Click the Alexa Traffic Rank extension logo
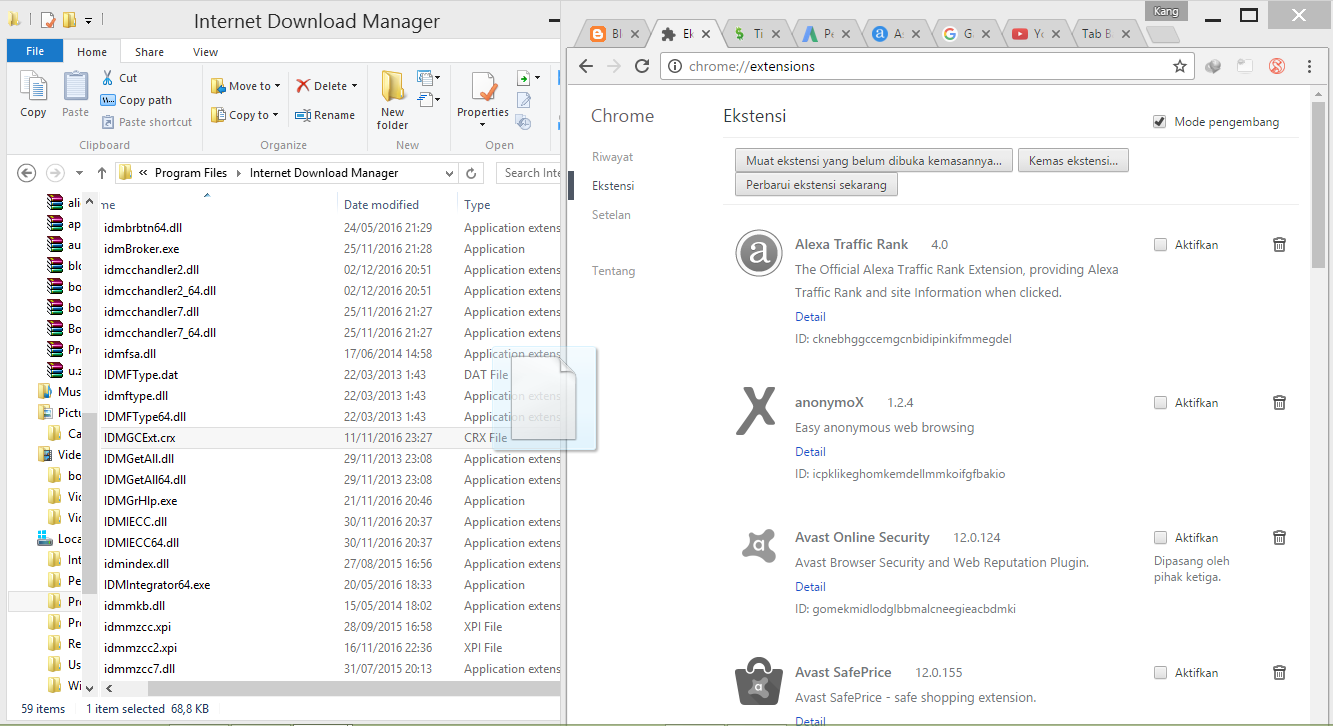Screen dimensions: 1333x726 coord(758,254)
